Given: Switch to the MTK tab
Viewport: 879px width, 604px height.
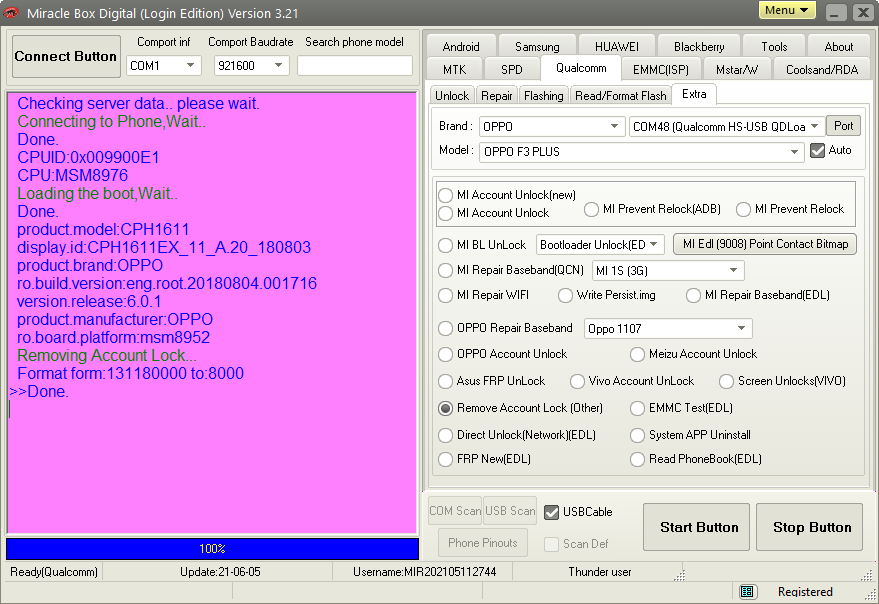Looking at the screenshot, I should 455,70.
